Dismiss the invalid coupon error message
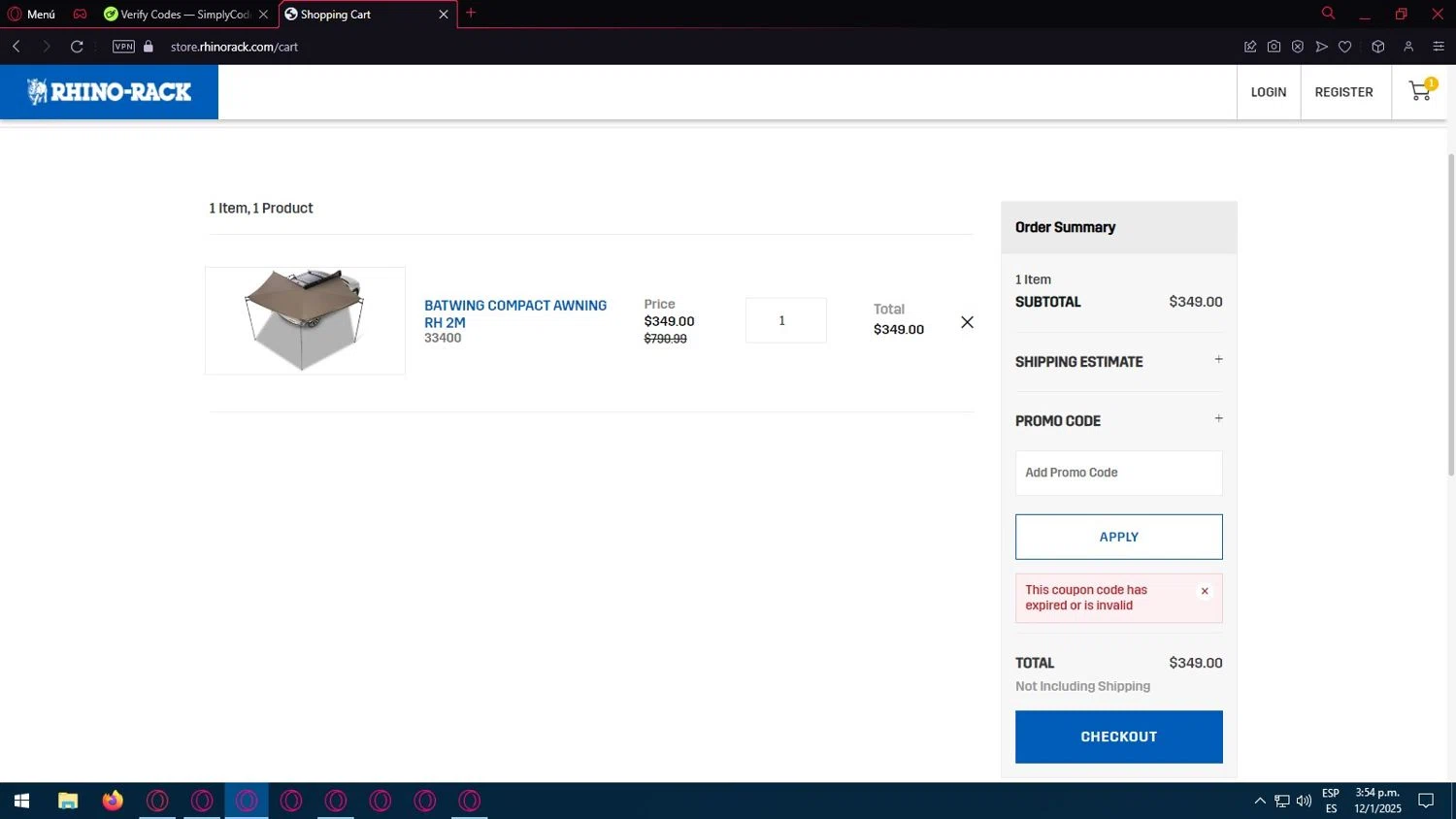Viewport: 1456px width, 819px height. click(x=1205, y=591)
